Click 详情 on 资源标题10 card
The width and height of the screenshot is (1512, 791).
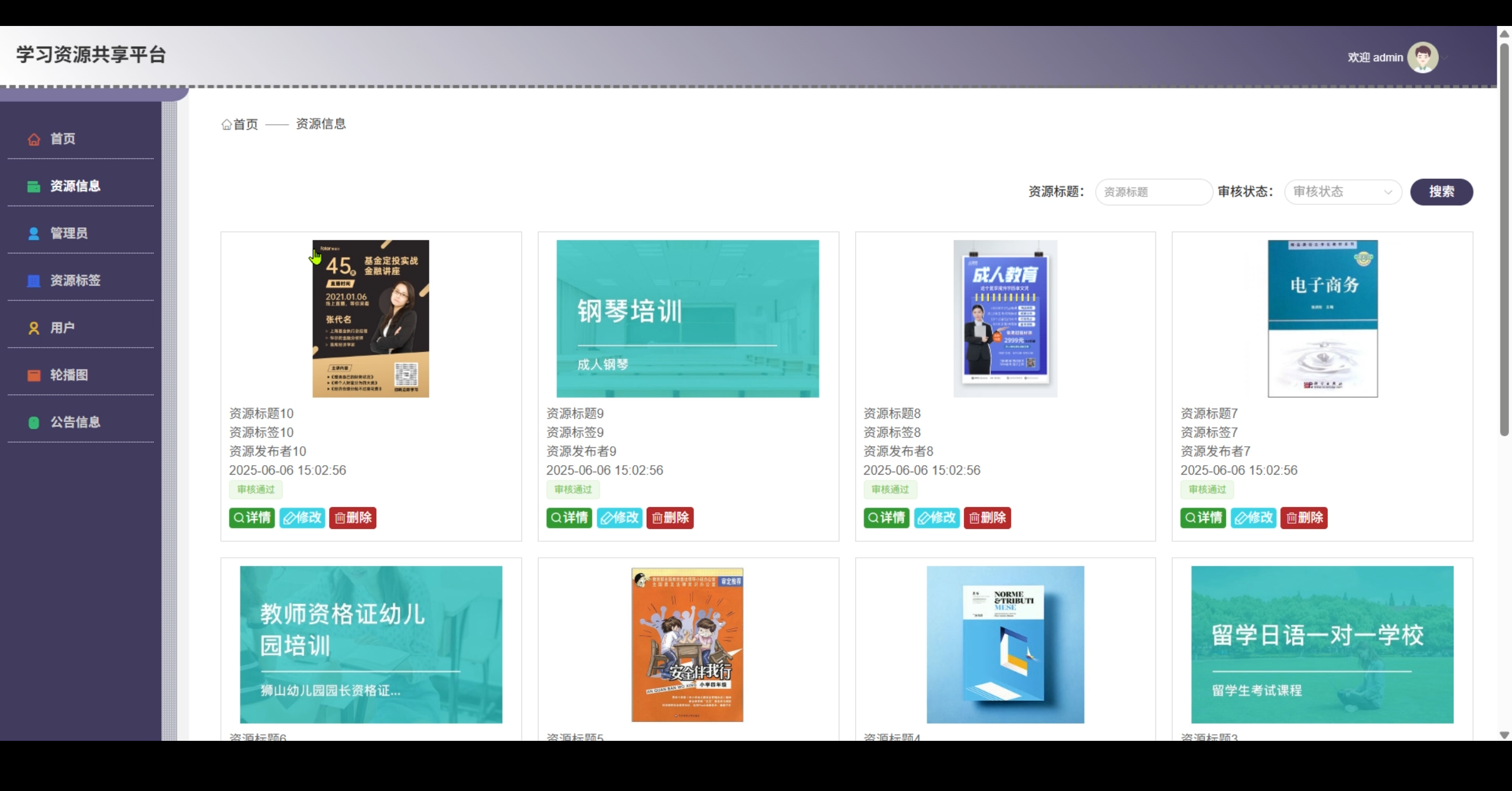point(251,518)
